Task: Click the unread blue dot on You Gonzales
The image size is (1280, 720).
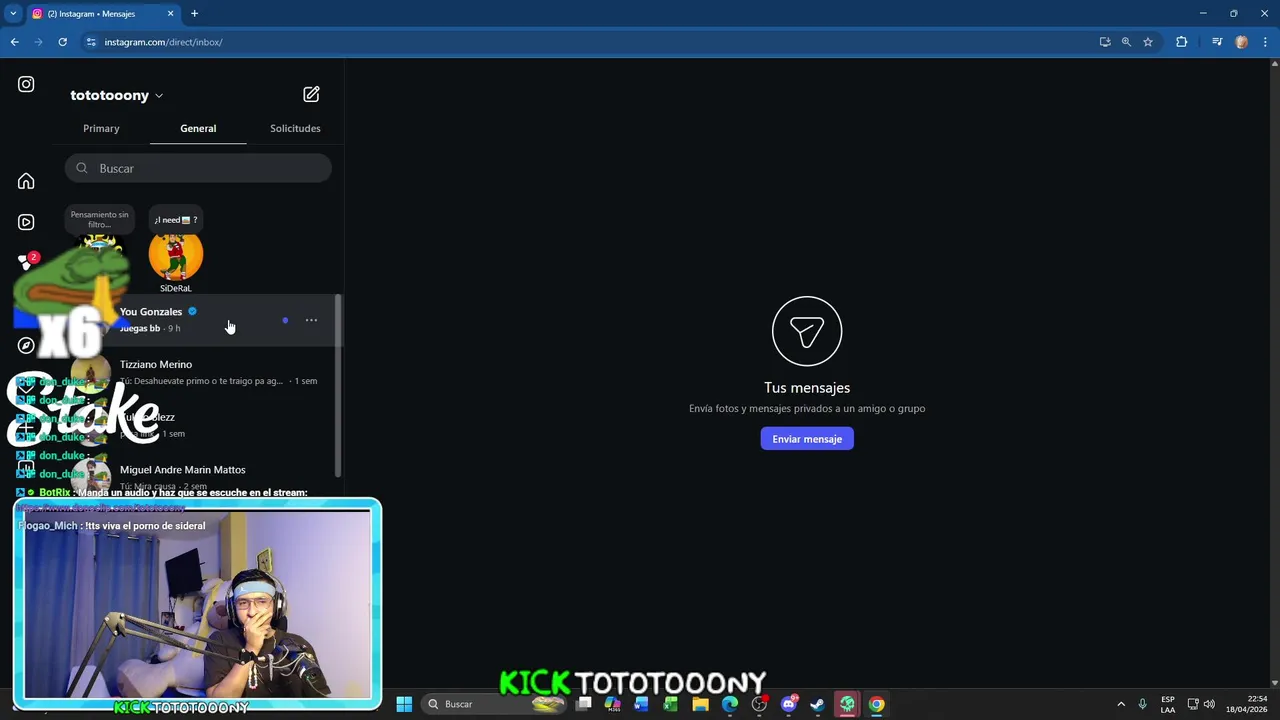Action: click(x=285, y=321)
